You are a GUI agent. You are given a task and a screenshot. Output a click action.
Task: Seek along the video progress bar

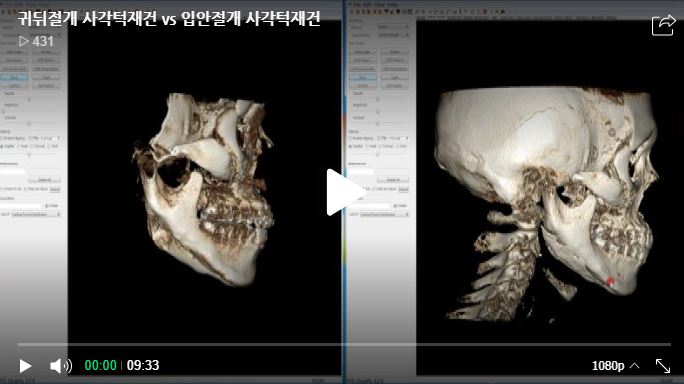[344, 344]
